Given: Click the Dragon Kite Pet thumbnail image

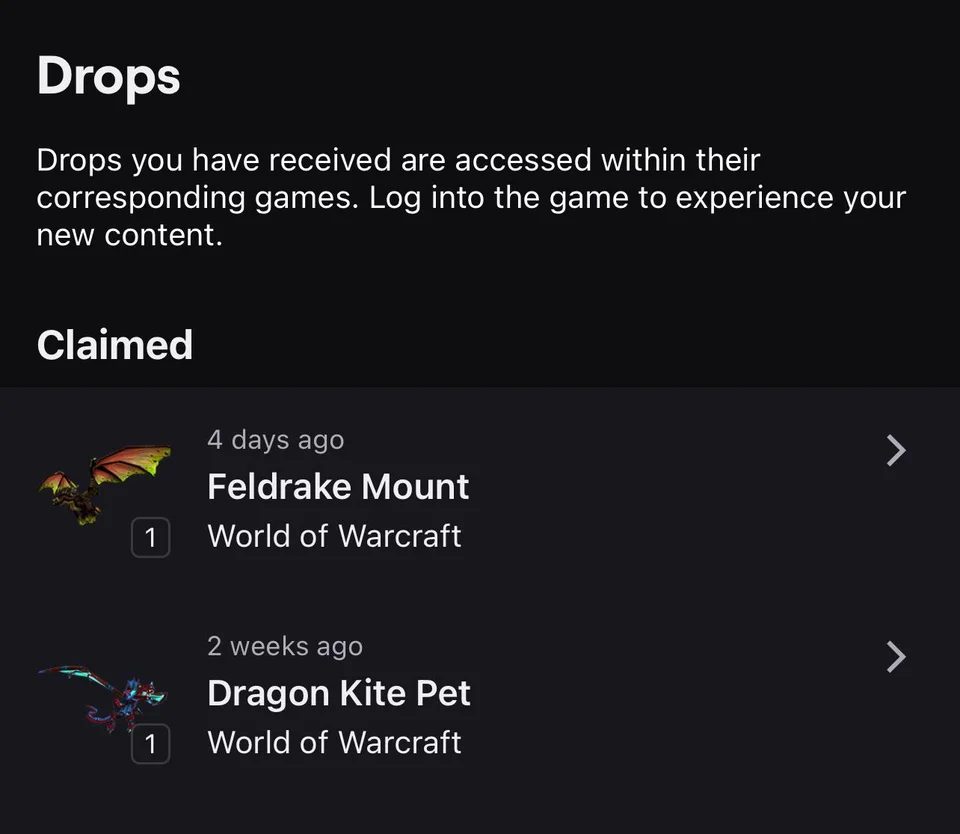Looking at the screenshot, I should click(x=104, y=692).
